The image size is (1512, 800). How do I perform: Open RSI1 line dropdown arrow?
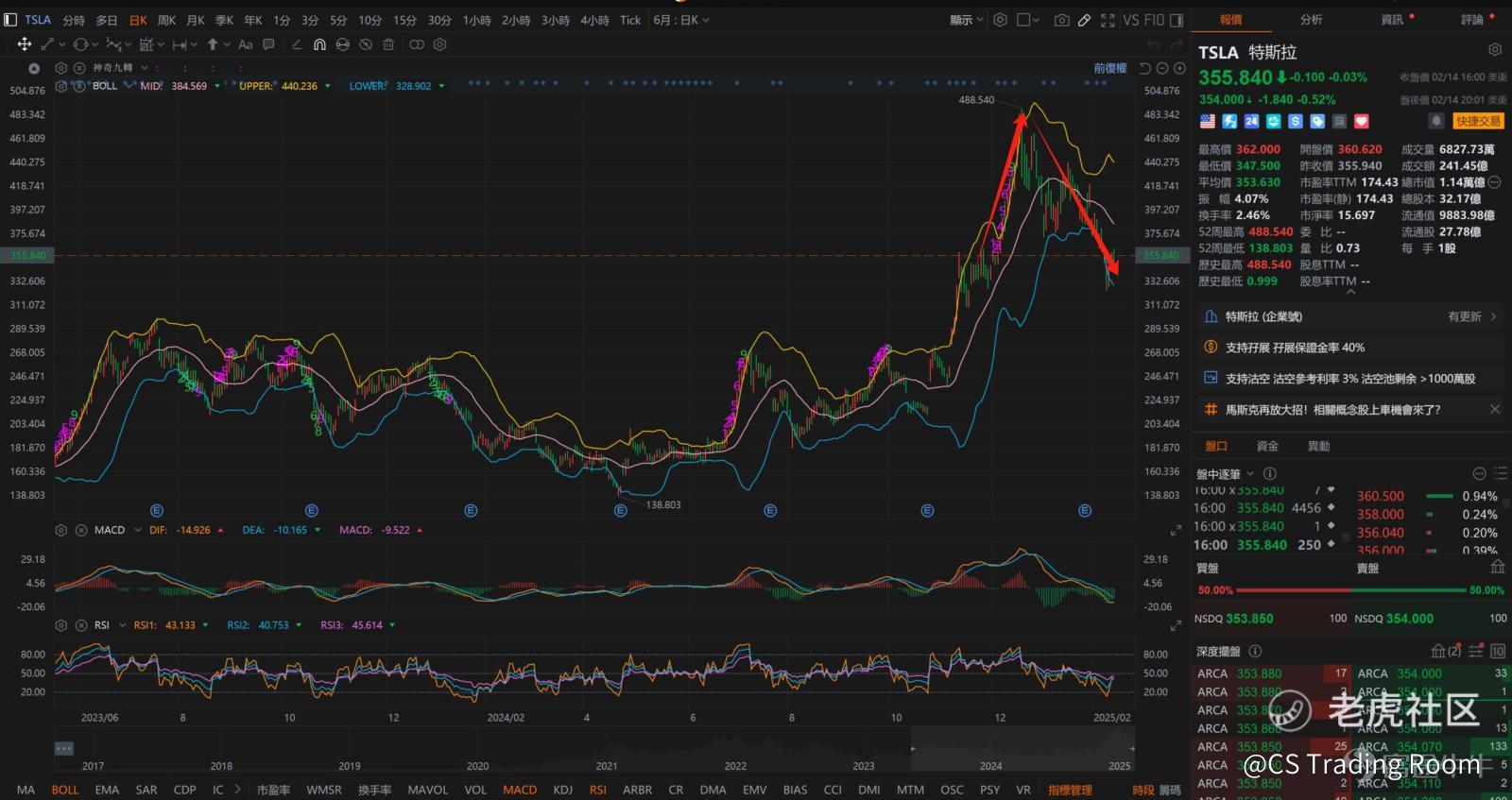pyautogui.click(x=203, y=625)
